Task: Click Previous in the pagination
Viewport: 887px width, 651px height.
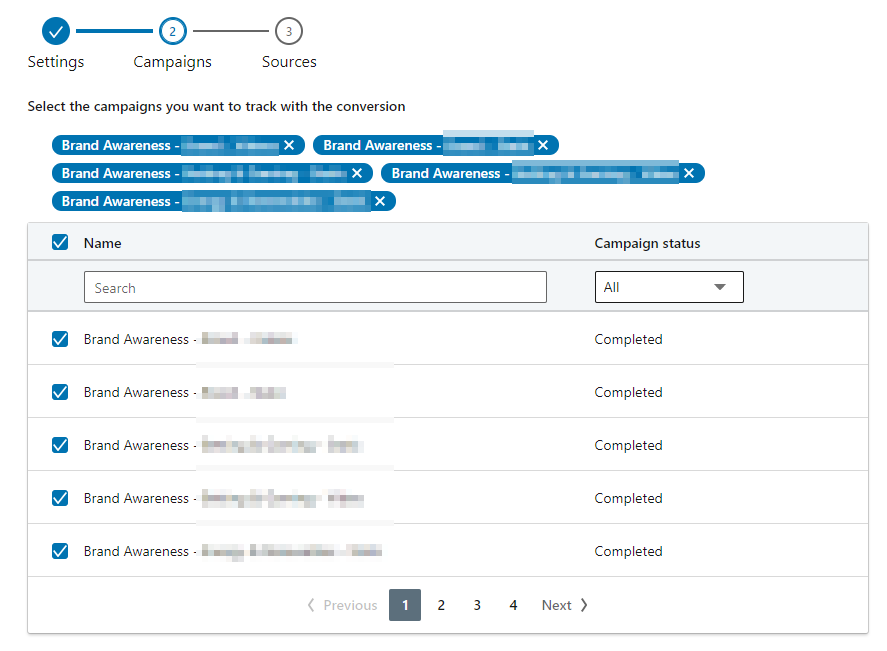Action: click(x=342, y=605)
